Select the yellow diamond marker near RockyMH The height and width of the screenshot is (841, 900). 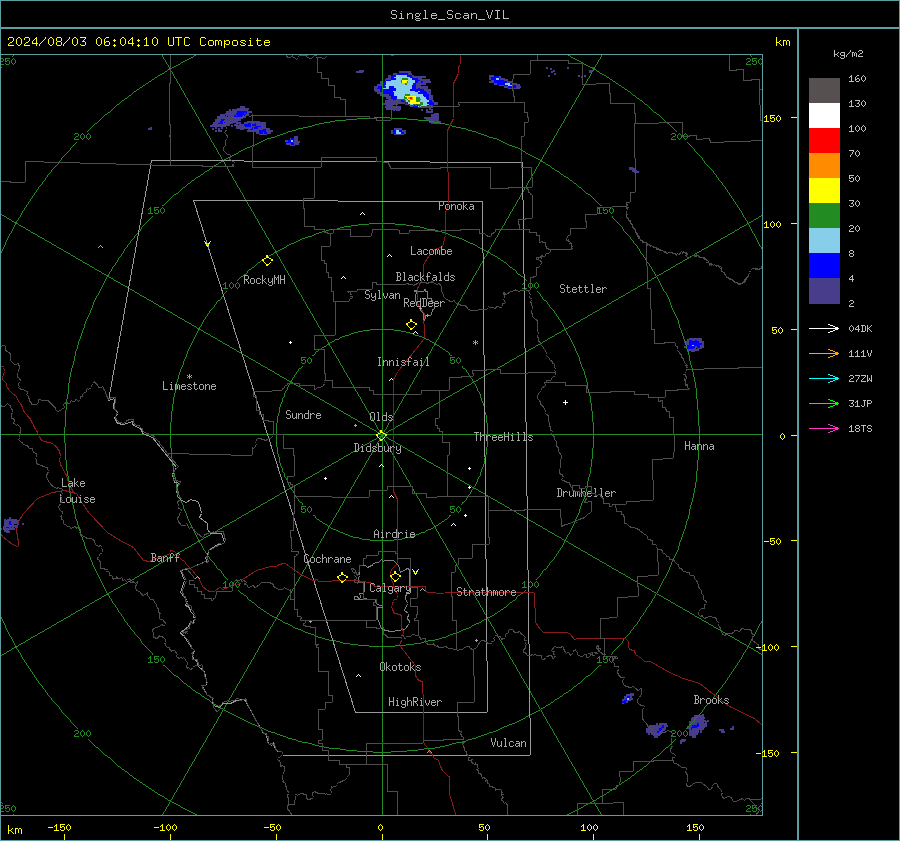point(267,261)
